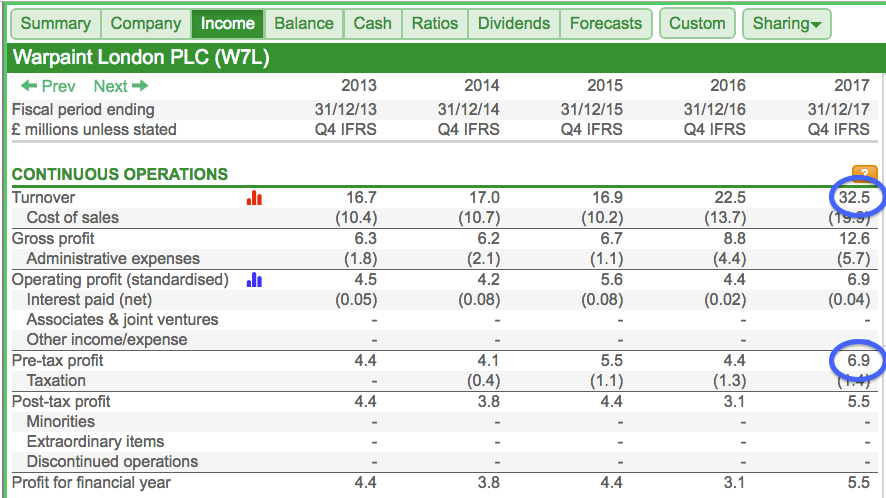The width and height of the screenshot is (886, 498).
Task: Select 2014 post-tax profit value 3.8
Action: coord(489,401)
